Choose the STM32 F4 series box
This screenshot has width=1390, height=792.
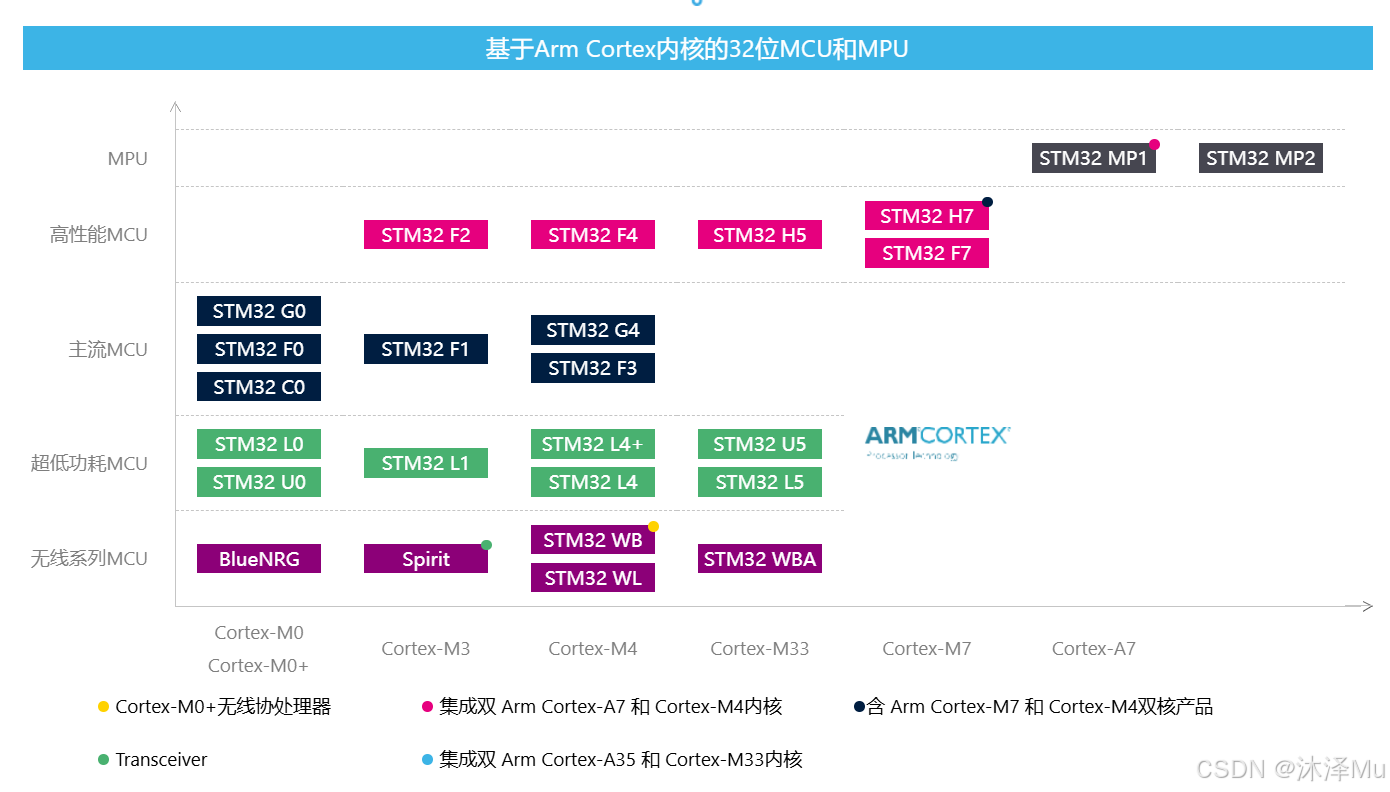(593, 235)
